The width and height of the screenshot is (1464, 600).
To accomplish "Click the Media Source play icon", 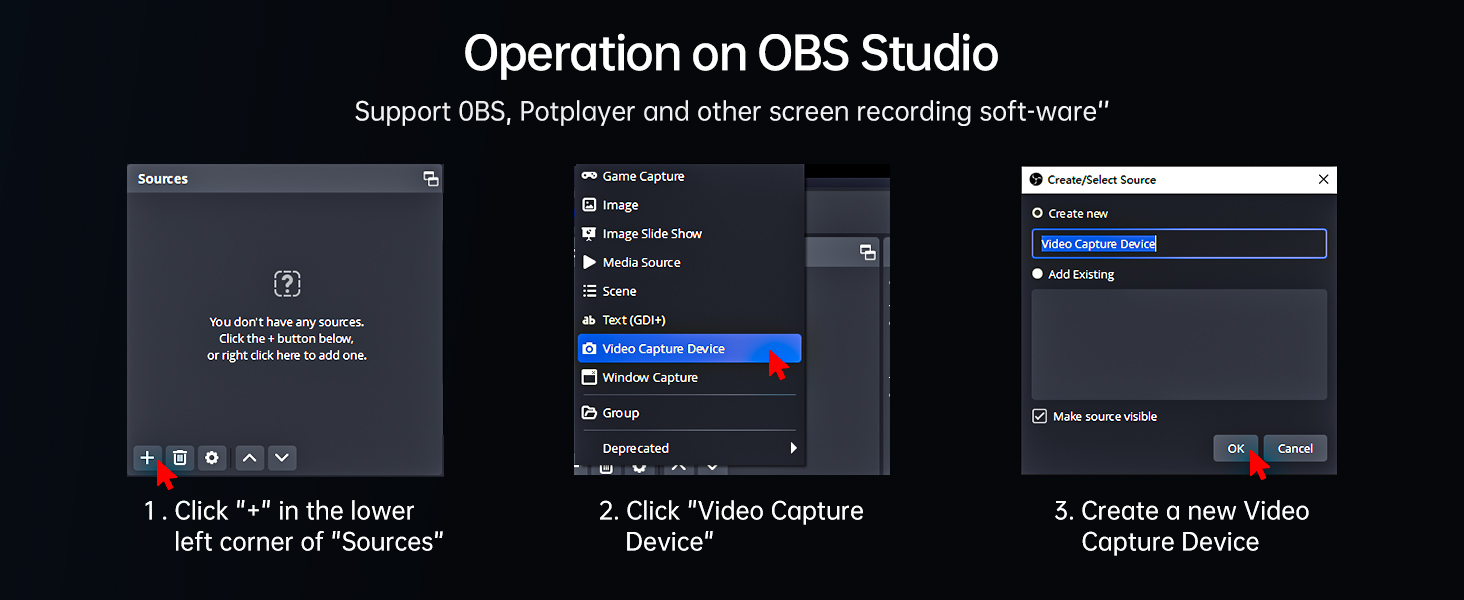I will point(590,262).
